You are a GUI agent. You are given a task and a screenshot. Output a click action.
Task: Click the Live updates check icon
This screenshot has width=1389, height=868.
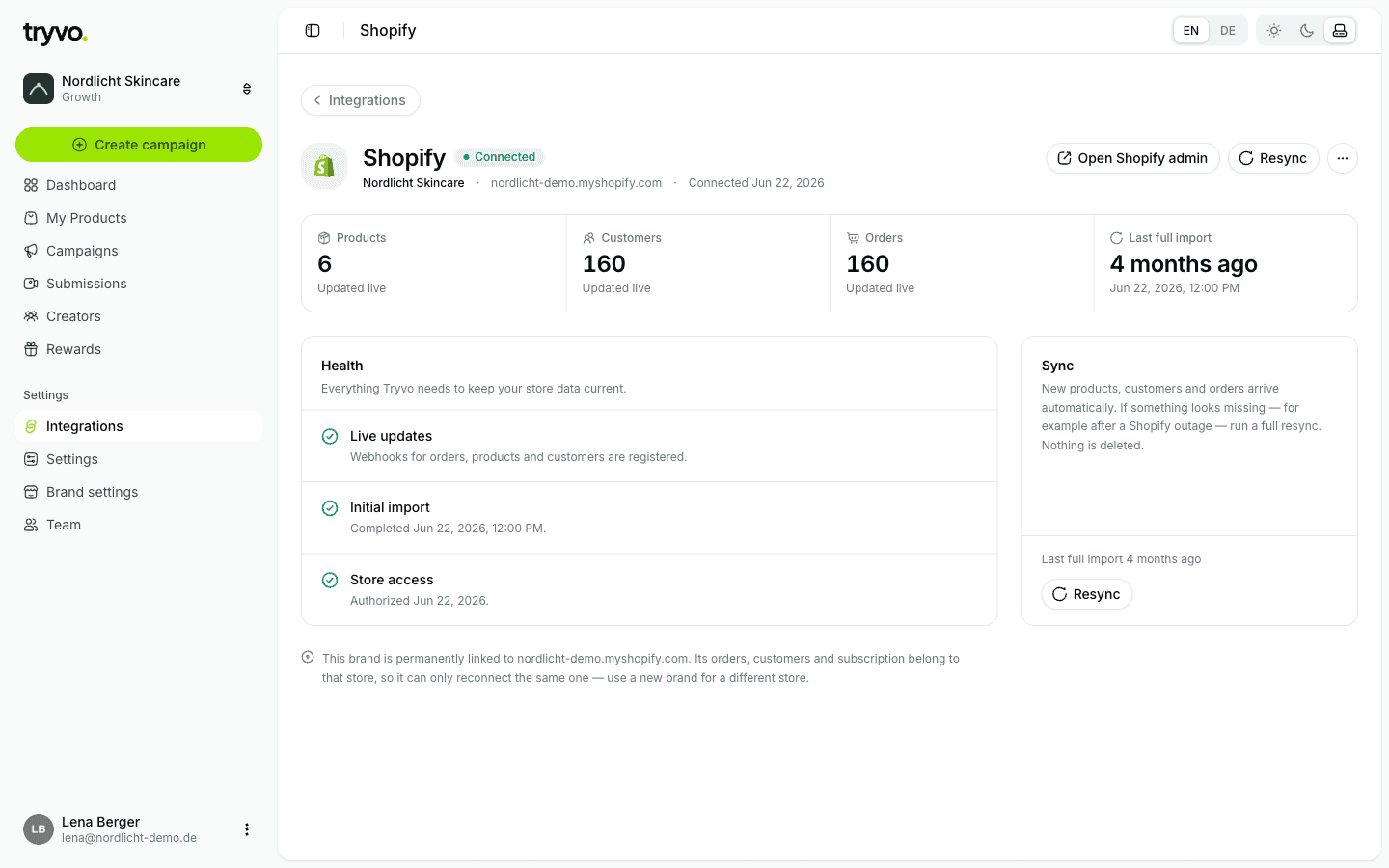point(330,436)
